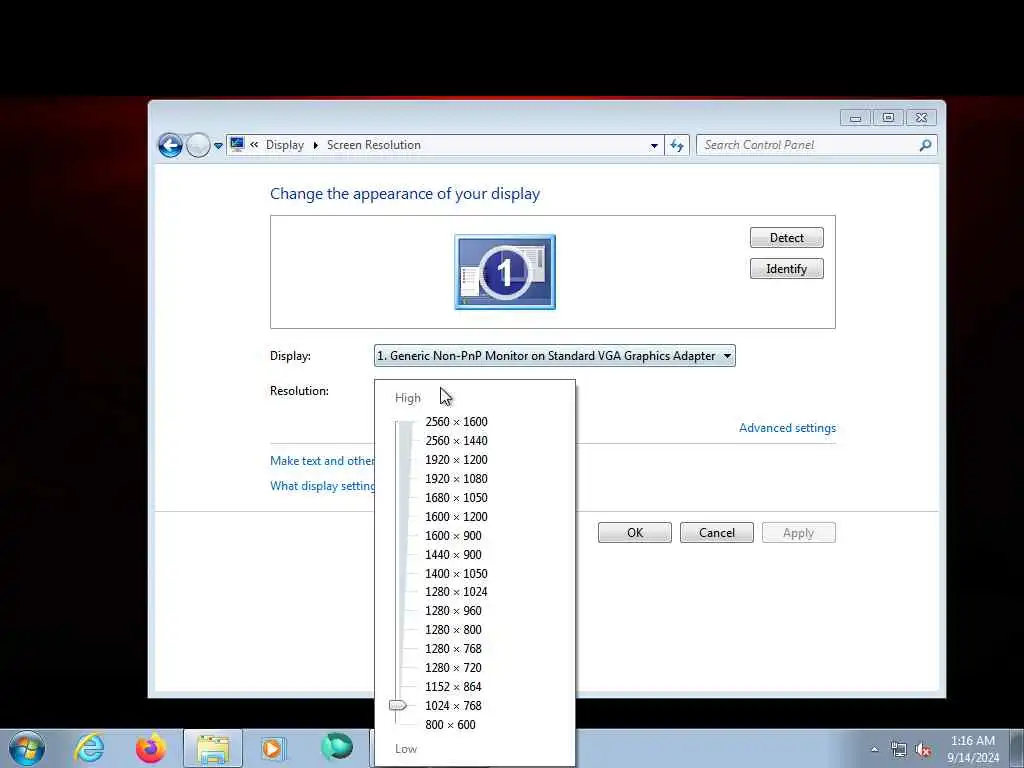Viewport: 1024px width, 768px height.
Task: Click the 1280 × 768 resolution label
Action: coord(453,648)
